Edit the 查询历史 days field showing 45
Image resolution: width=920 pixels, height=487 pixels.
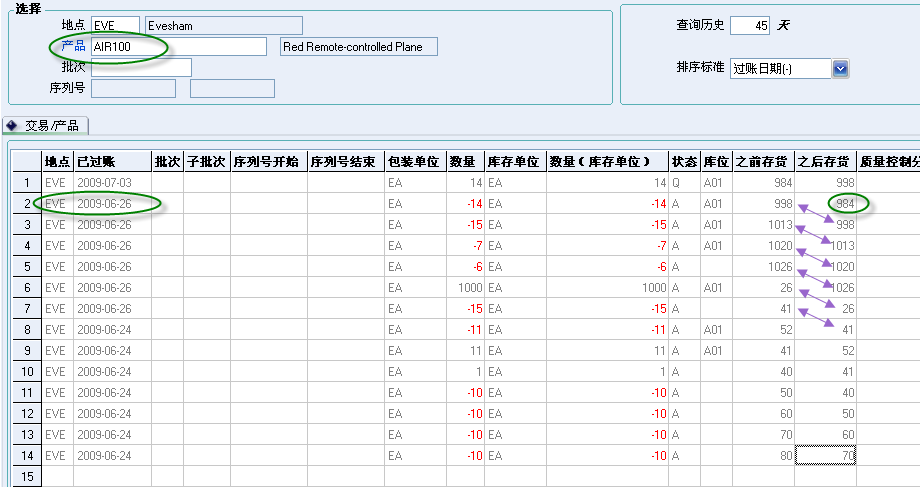point(750,25)
